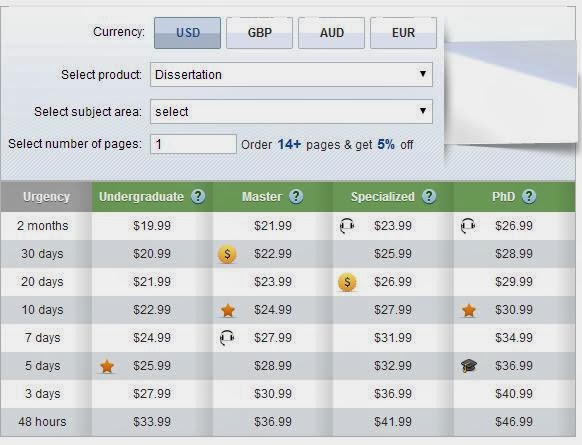Switch currency to AUD
This screenshot has height=445, width=582.
pyautogui.click(x=331, y=33)
